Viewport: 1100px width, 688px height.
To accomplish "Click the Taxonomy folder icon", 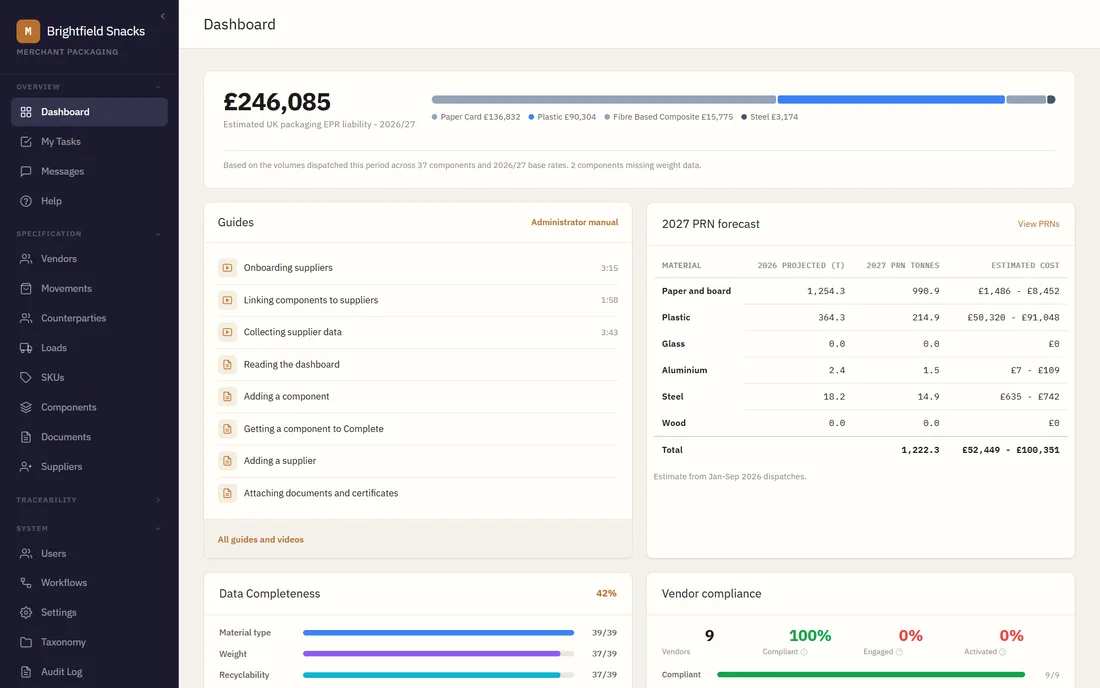I will coord(26,642).
